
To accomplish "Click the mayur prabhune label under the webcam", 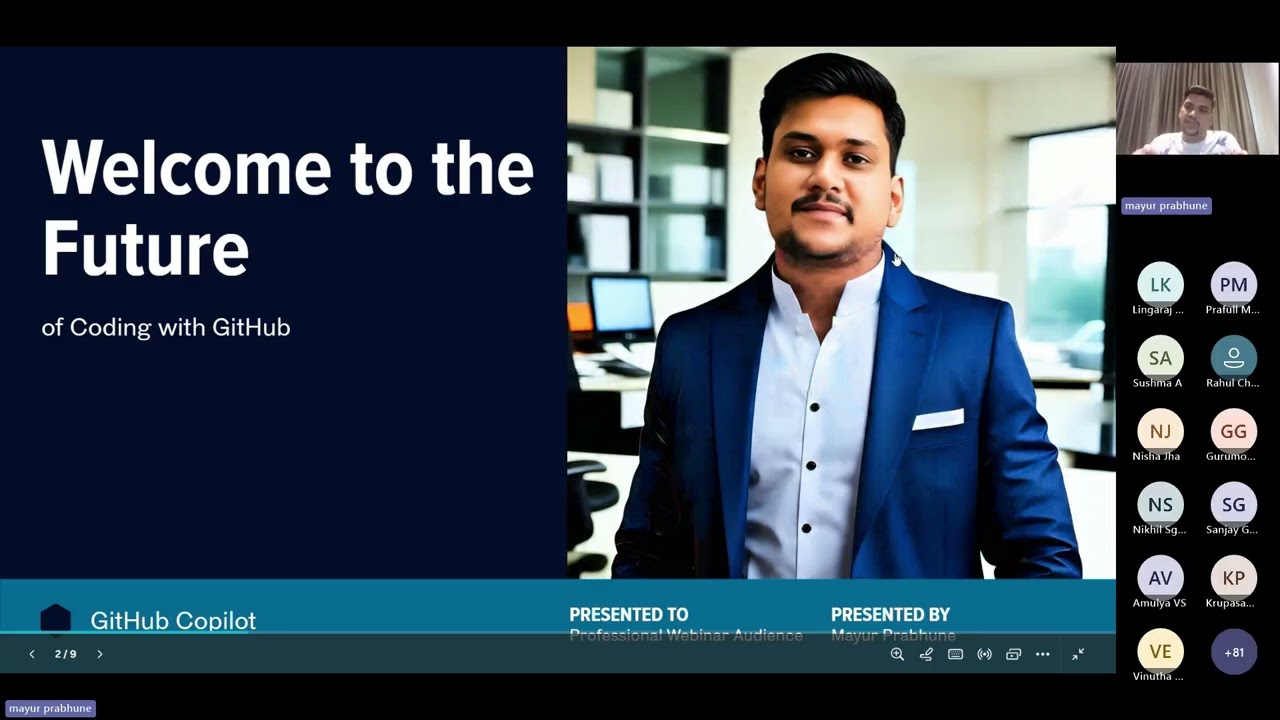I will pos(1166,206).
